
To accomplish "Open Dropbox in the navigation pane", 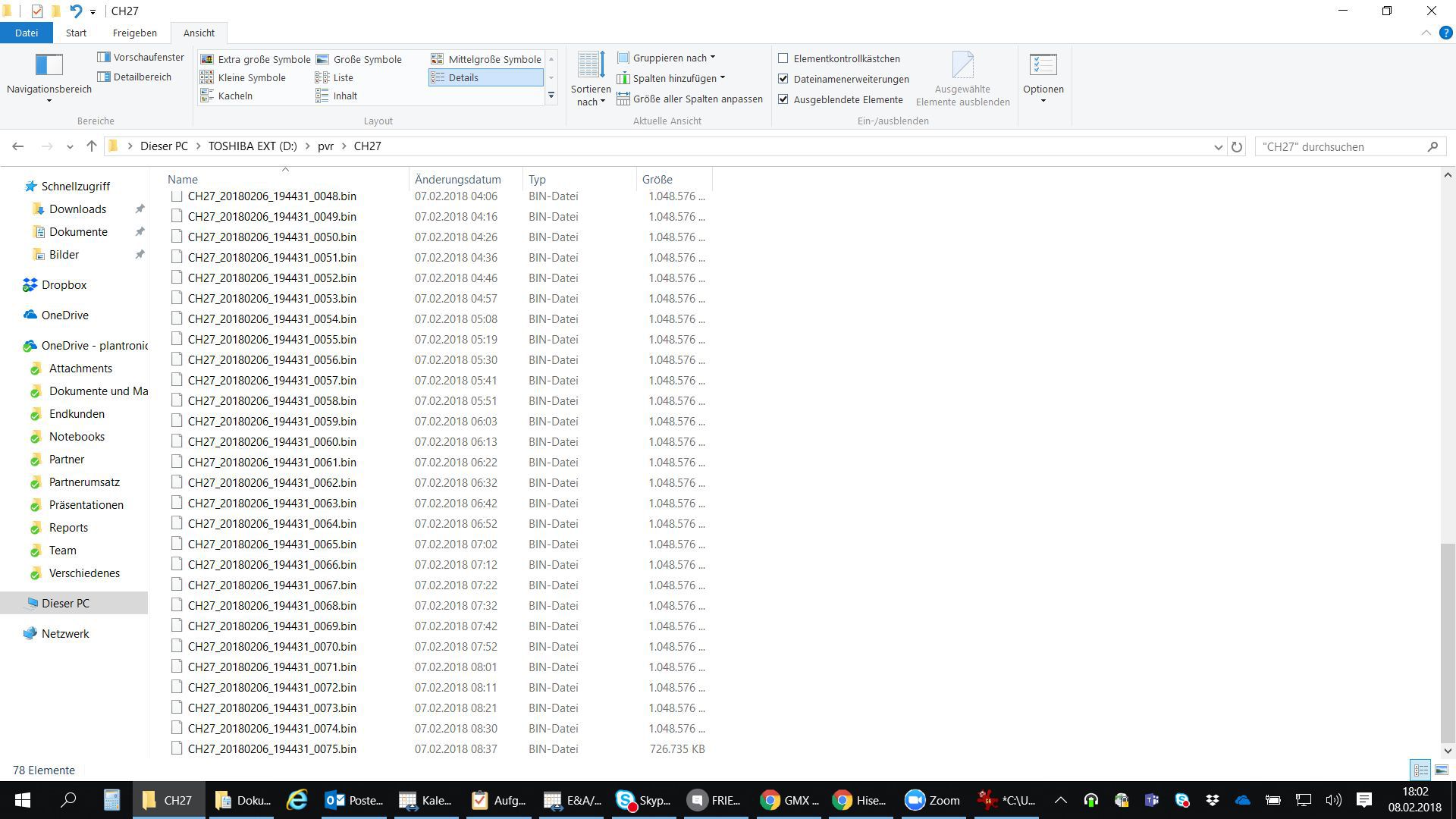I will point(64,285).
